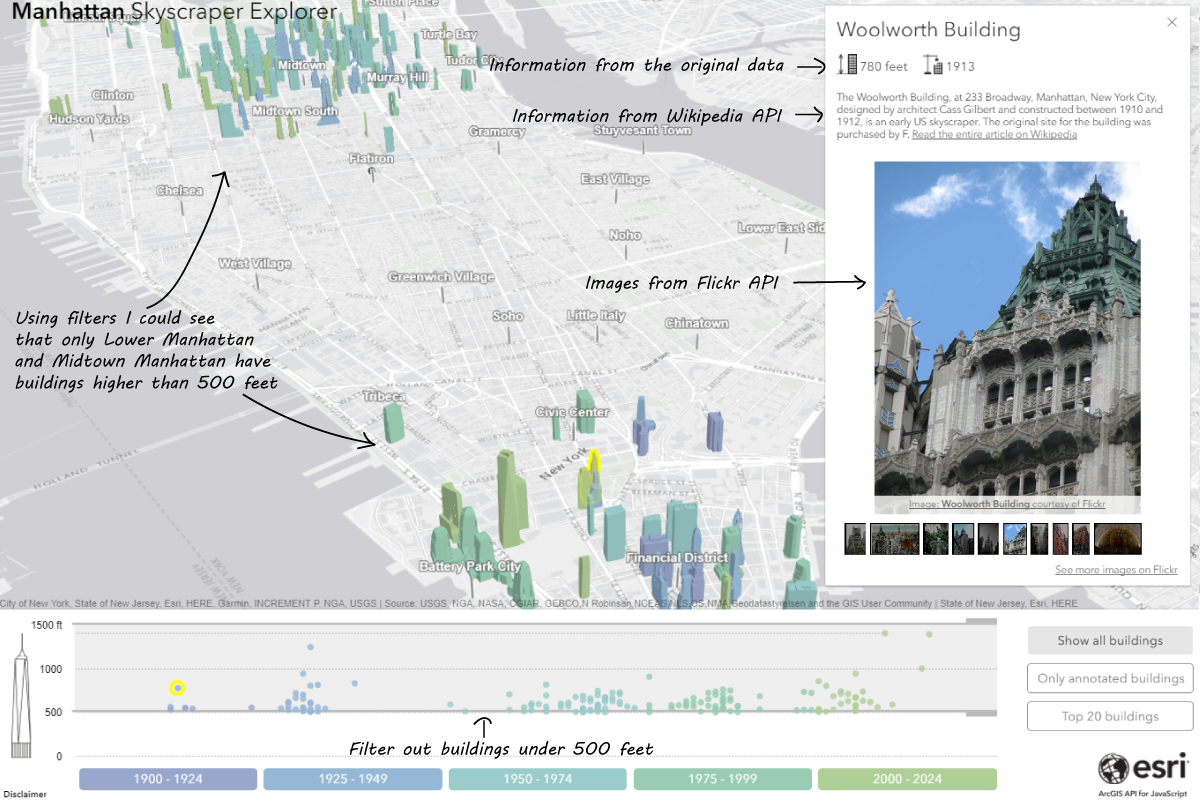Click the building height icon beside 780 feet
The height and width of the screenshot is (800, 1200).
[847, 66]
